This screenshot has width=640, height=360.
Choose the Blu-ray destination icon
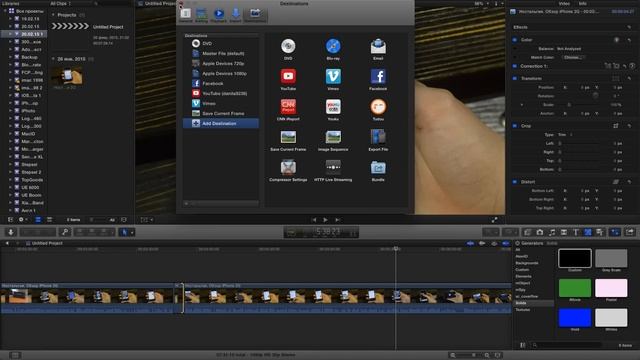pyautogui.click(x=333, y=46)
